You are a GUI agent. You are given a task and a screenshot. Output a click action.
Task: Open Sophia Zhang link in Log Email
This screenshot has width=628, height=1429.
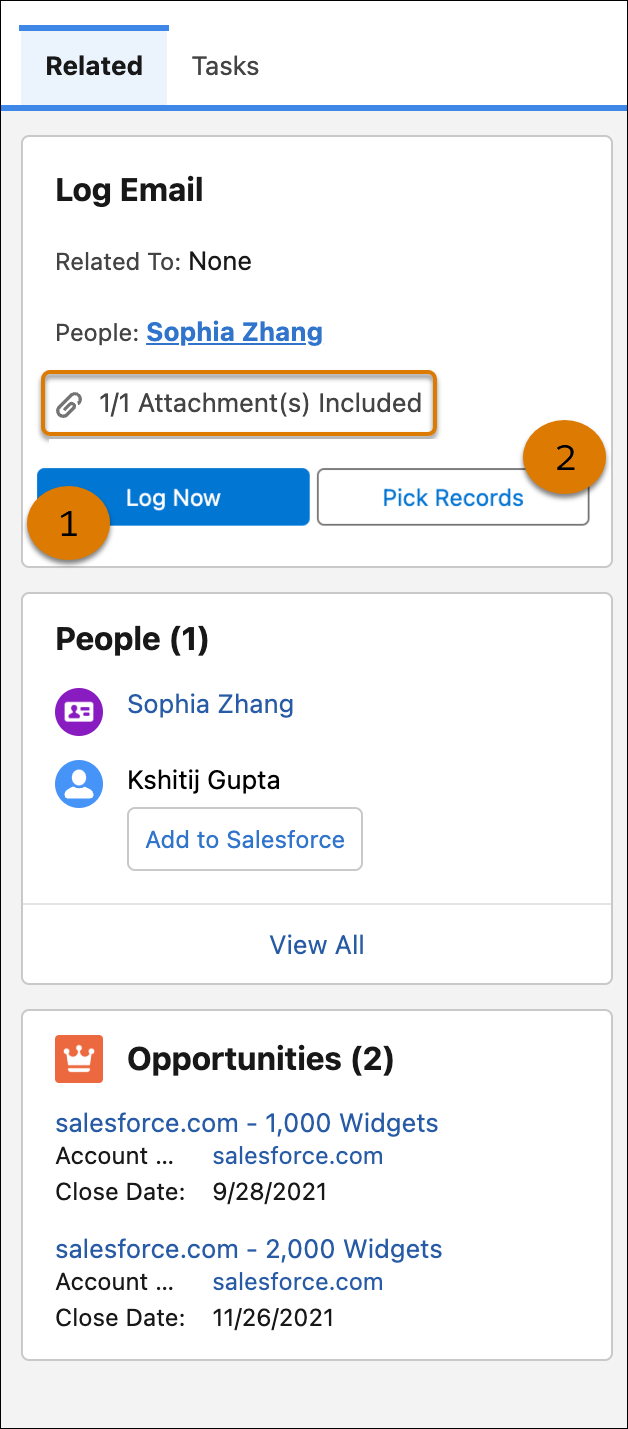[x=234, y=332]
